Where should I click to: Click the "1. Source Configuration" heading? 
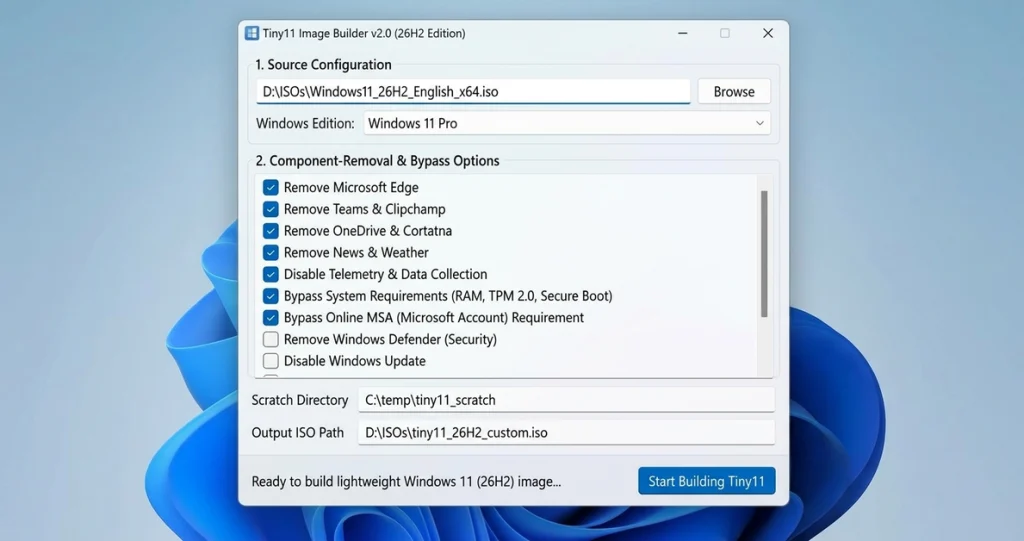[323, 65]
